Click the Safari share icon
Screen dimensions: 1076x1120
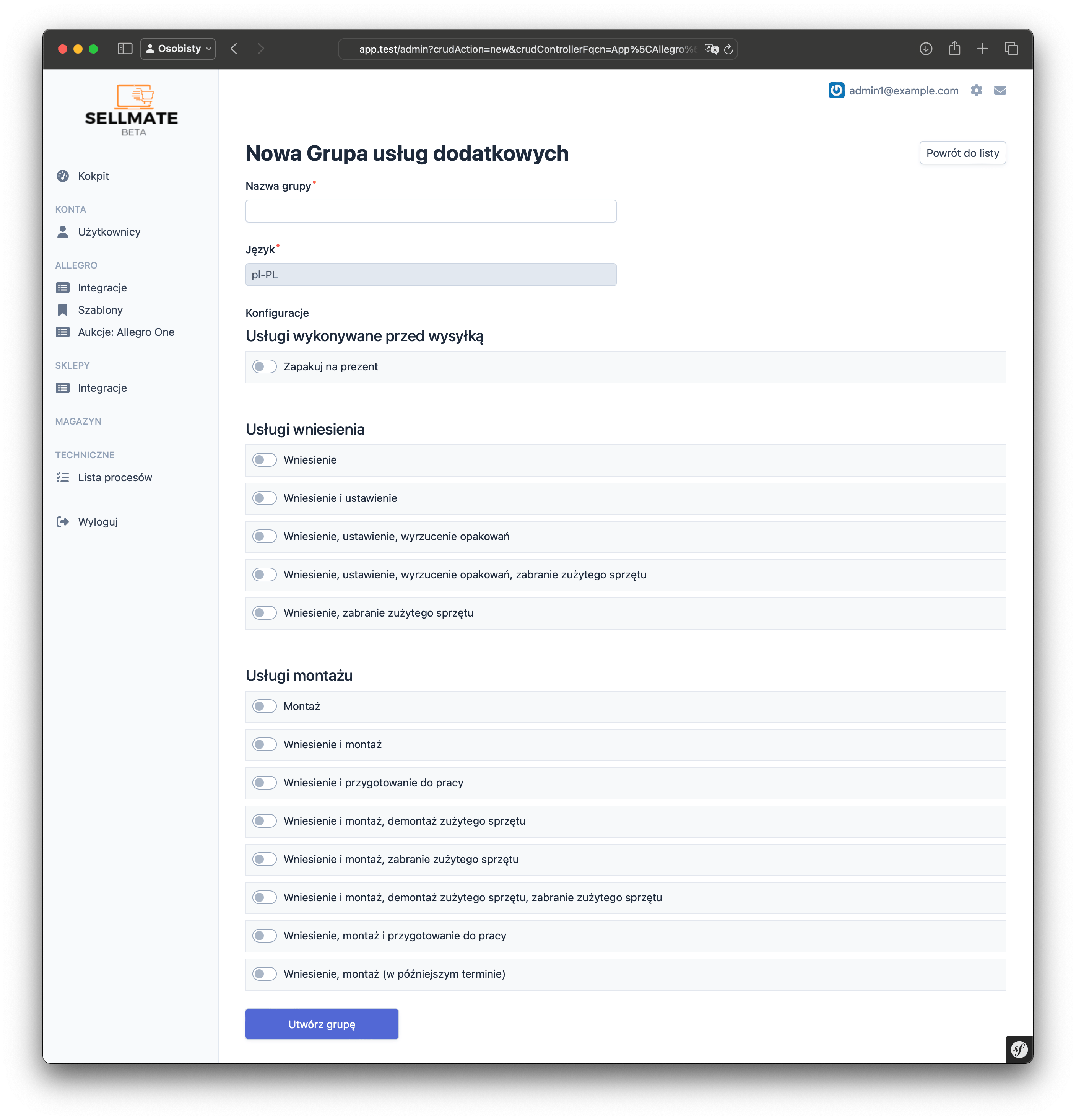954,48
